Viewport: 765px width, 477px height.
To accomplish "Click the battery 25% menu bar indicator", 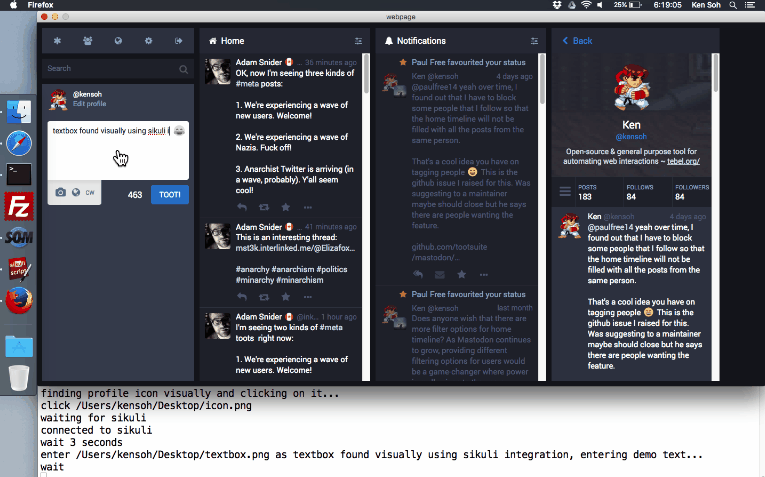I will [627, 5].
